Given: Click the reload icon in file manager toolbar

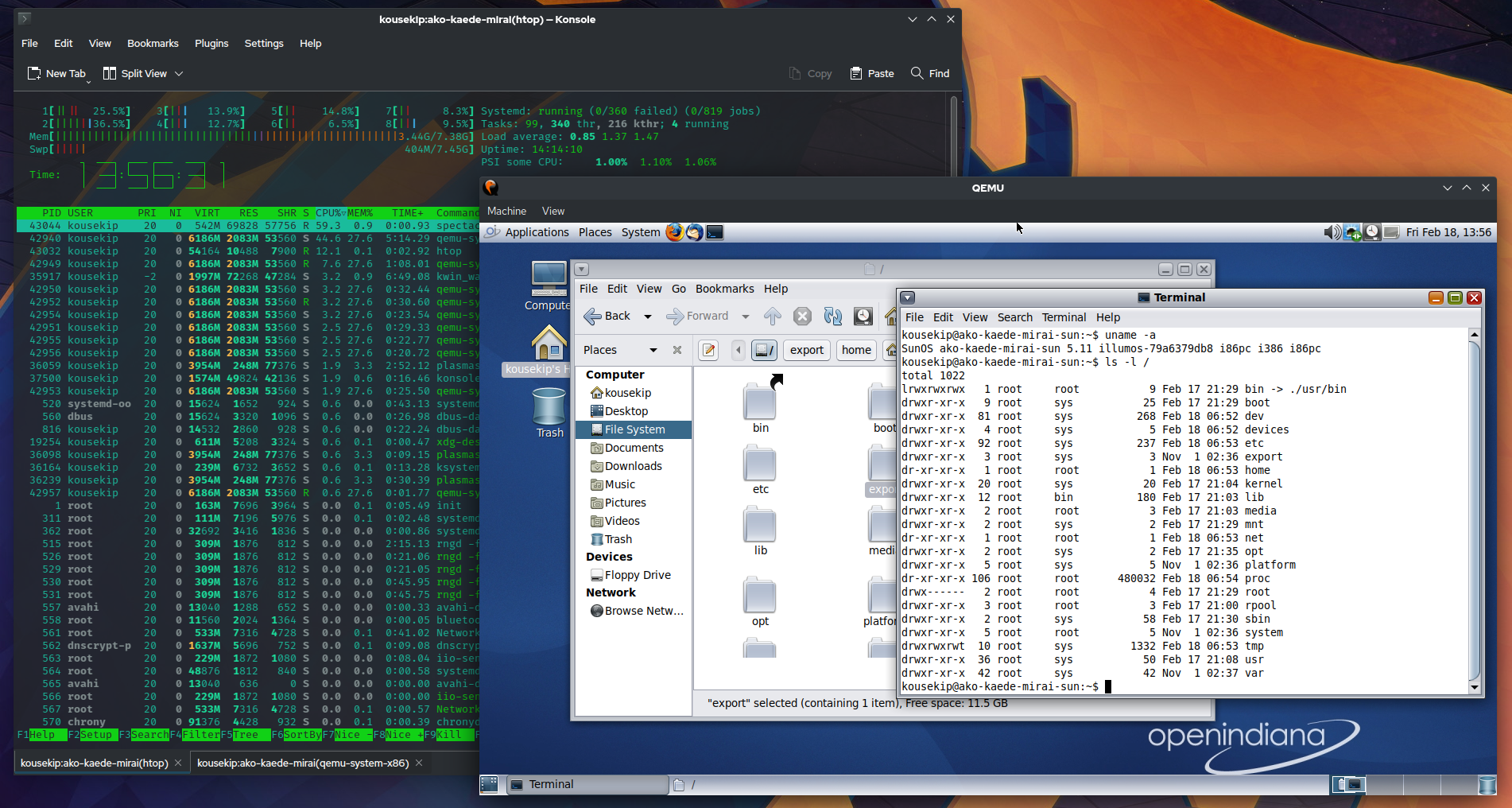Looking at the screenshot, I should (x=832, y=317).
